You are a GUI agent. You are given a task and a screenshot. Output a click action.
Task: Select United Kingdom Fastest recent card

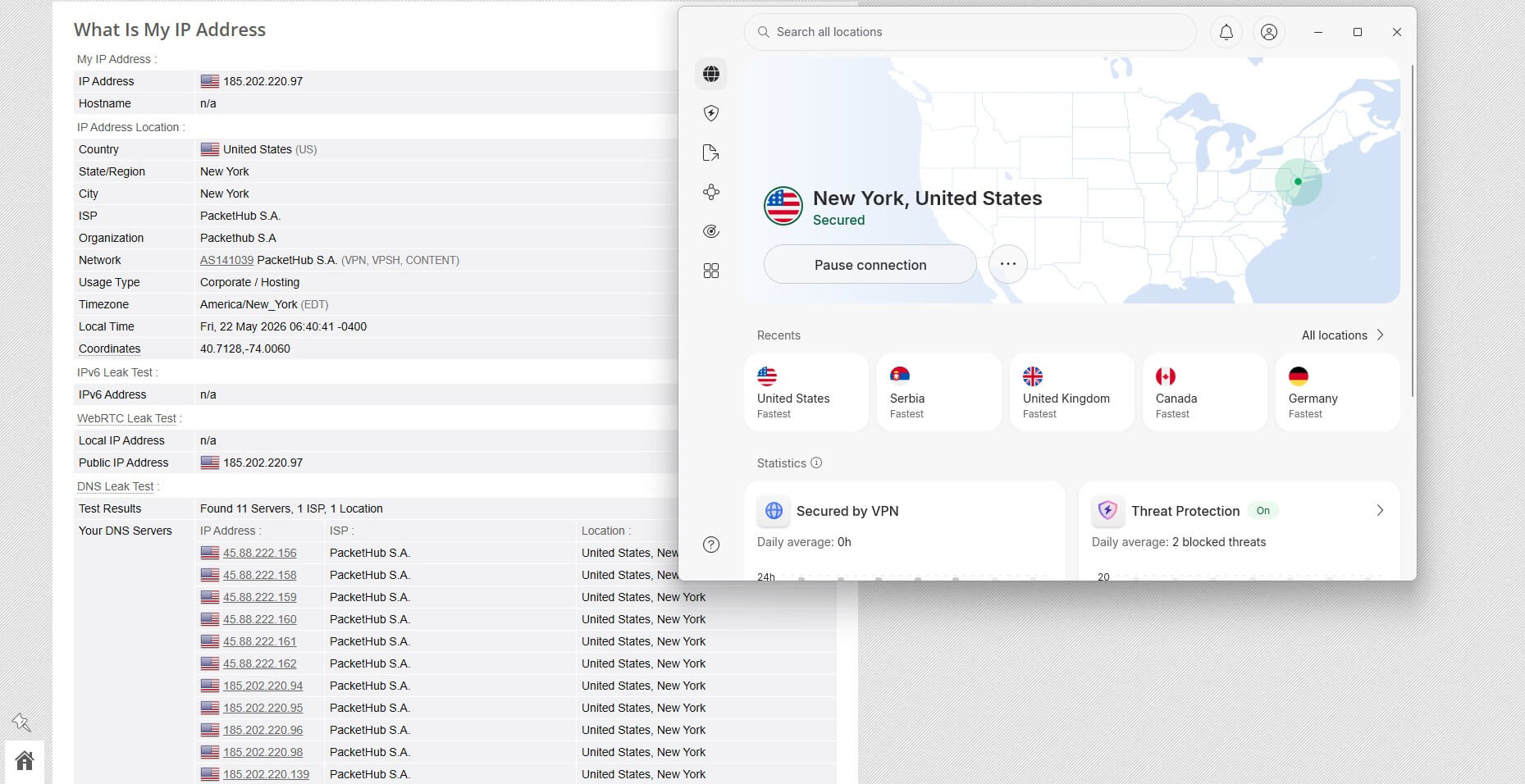click(x=1072, y=392)
